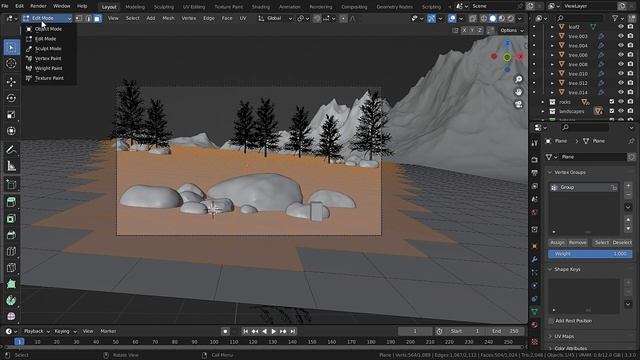Enable face select mode

97,18
